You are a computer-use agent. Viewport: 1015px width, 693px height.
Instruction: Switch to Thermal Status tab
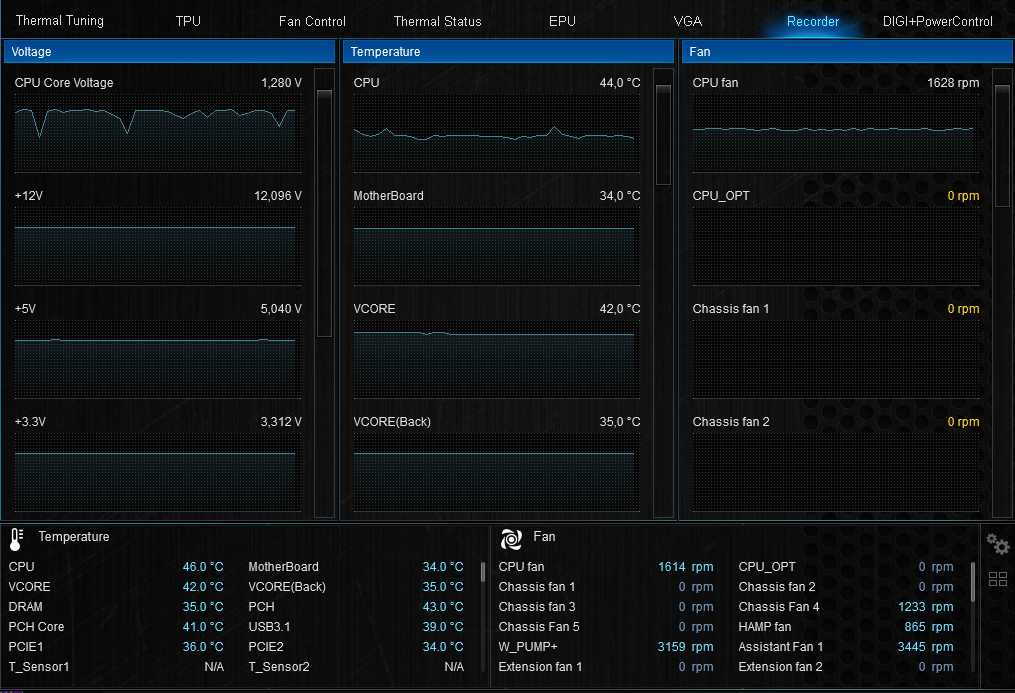[x=438, y=21]
